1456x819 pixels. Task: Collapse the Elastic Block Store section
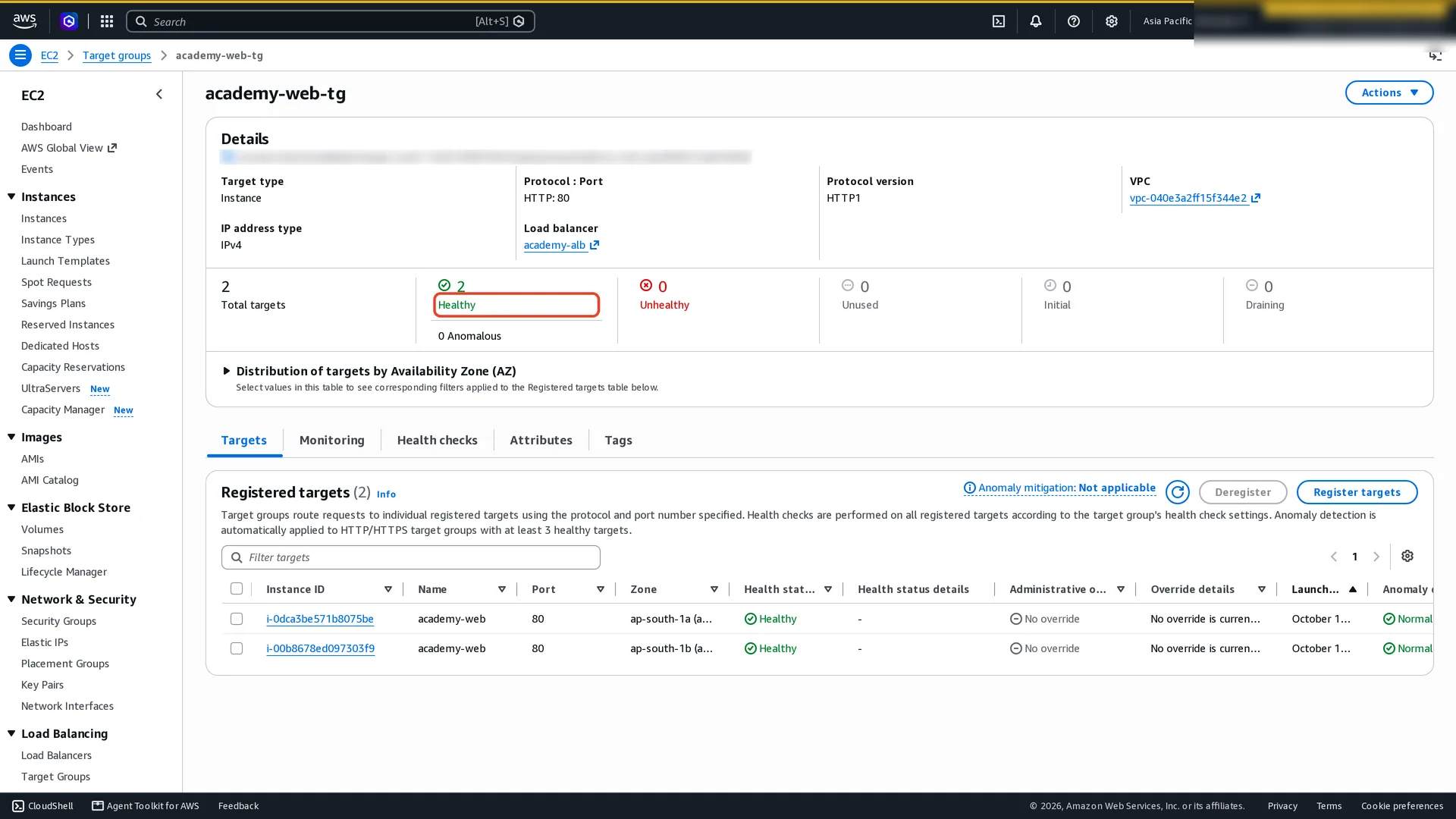[11, 507]
